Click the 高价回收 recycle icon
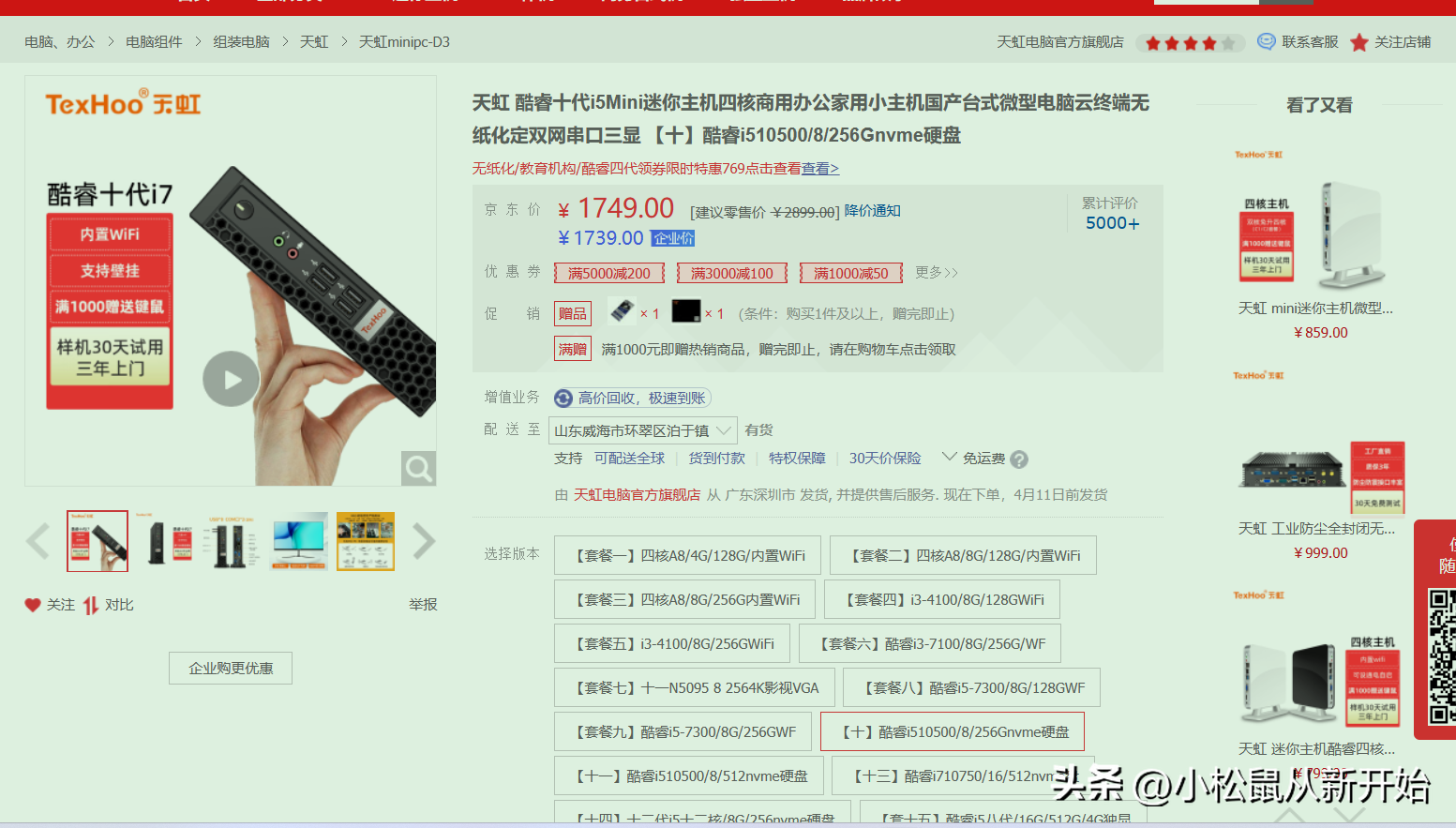Image resolution: width=1456 pixels, height=828 pixels. (x=563, y=399)
